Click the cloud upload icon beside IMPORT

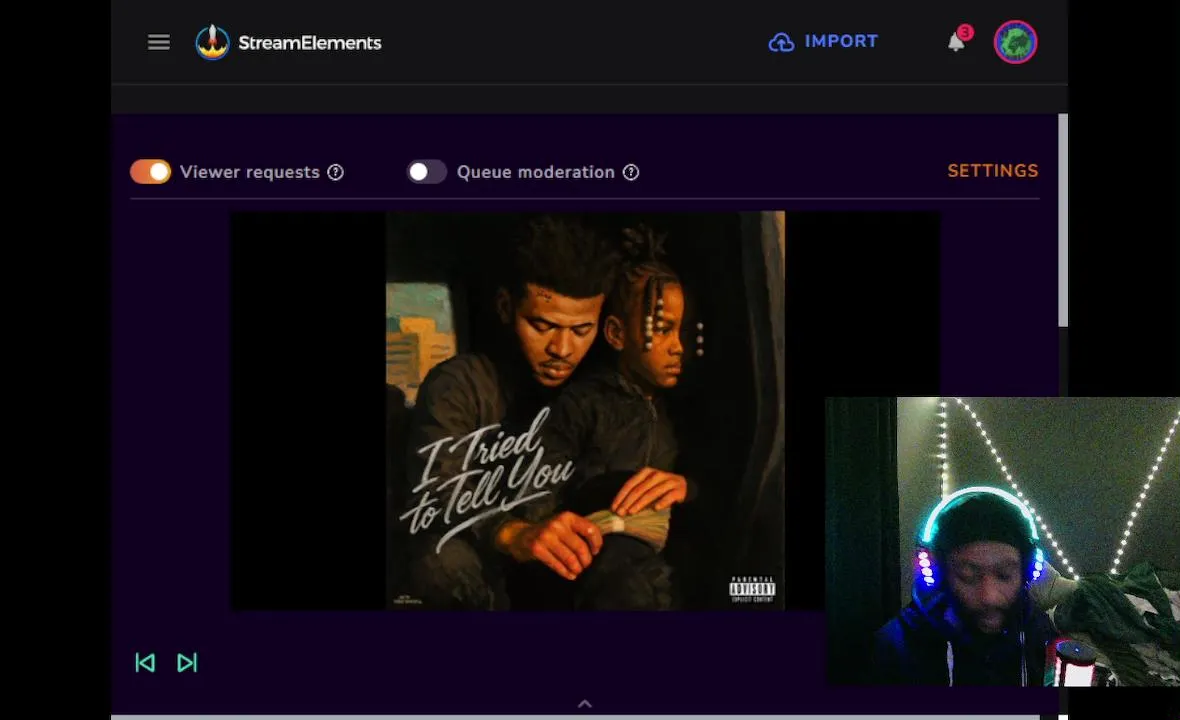781,42
